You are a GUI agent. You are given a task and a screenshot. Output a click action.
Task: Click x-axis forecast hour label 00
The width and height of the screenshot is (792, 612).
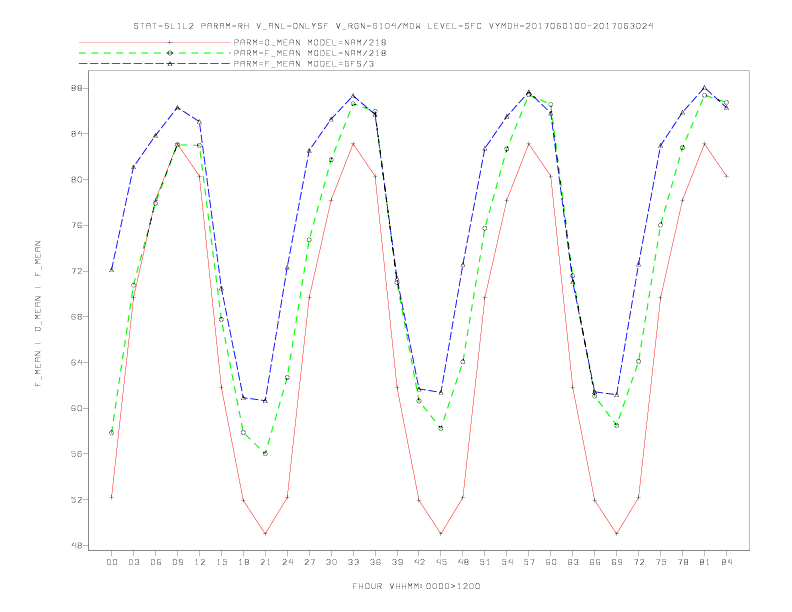click(112, 562)
